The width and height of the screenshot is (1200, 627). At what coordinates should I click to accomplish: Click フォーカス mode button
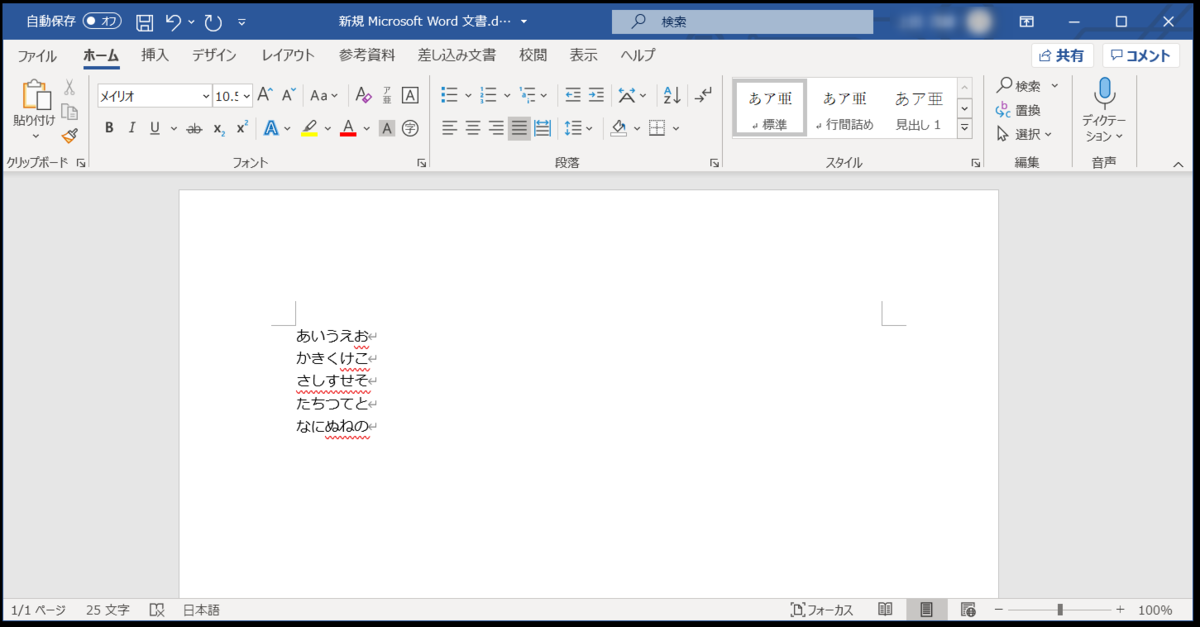click(822, 609)
